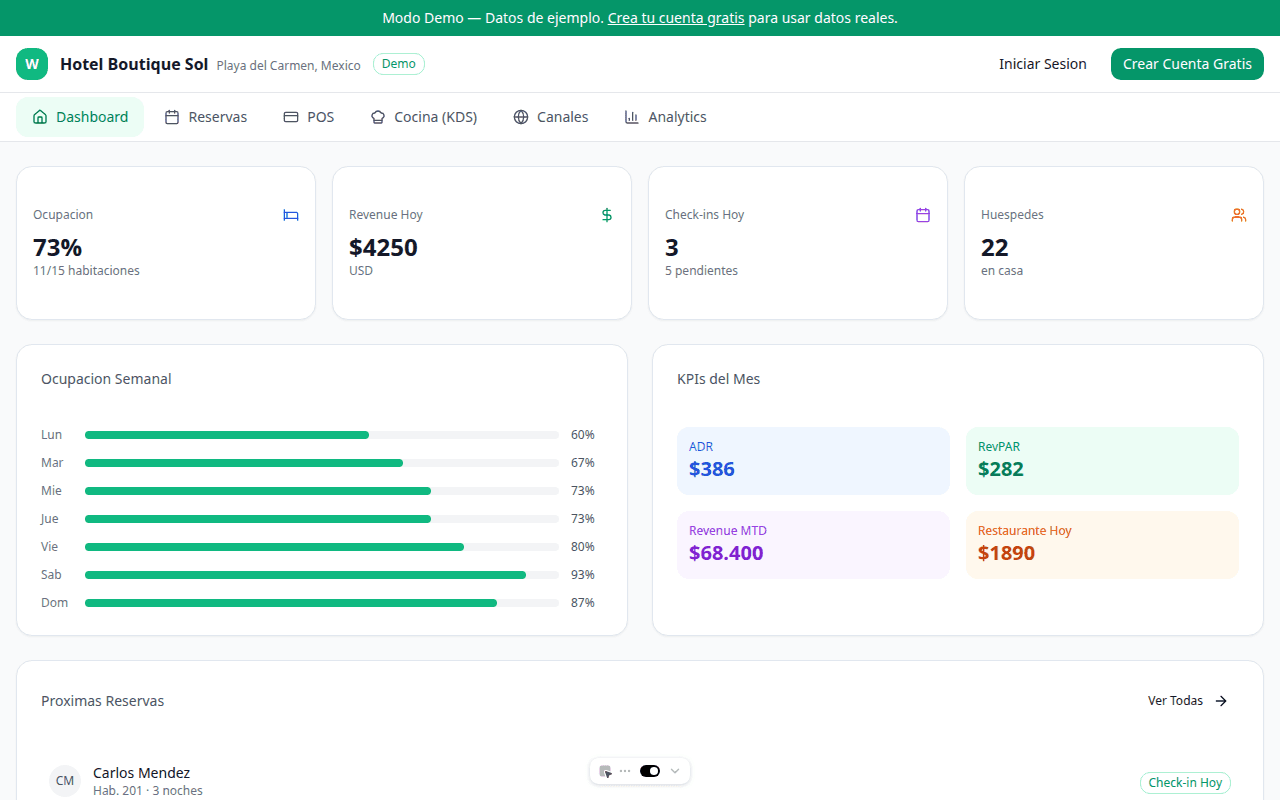
Task: Click the guests icon in Huespedes card
Action: pos(1239,215)
